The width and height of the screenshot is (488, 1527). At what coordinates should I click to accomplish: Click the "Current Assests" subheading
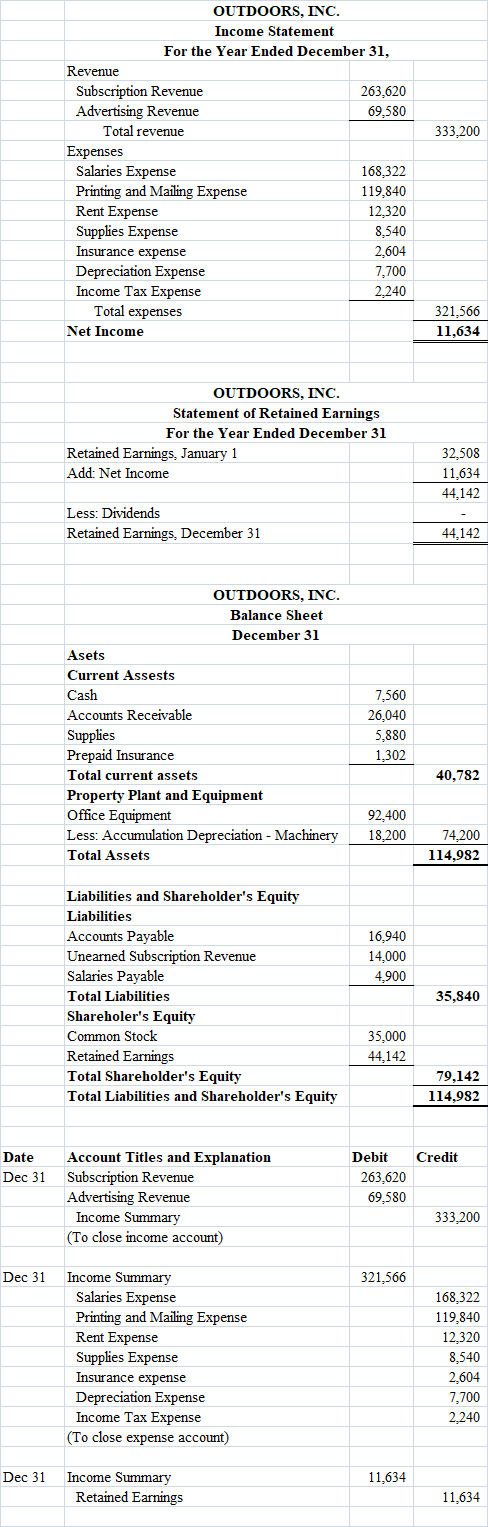coord(120,675)
